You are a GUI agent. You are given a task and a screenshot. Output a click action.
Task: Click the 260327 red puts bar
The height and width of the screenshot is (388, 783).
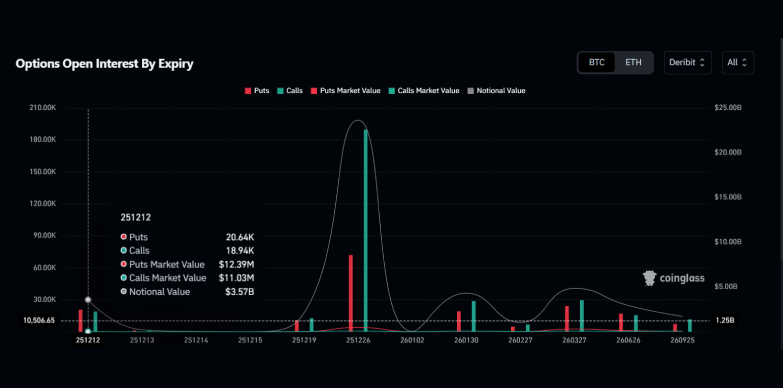tap(567, 319)
